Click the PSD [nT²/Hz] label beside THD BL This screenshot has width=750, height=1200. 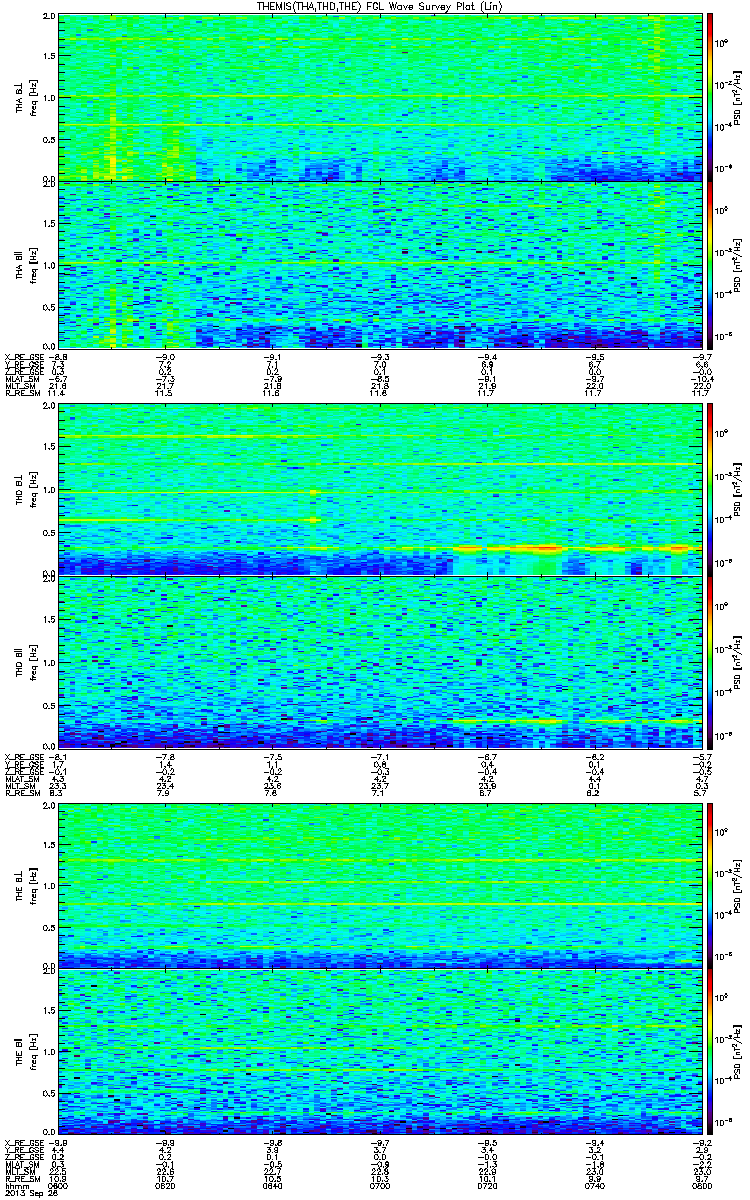737,489
